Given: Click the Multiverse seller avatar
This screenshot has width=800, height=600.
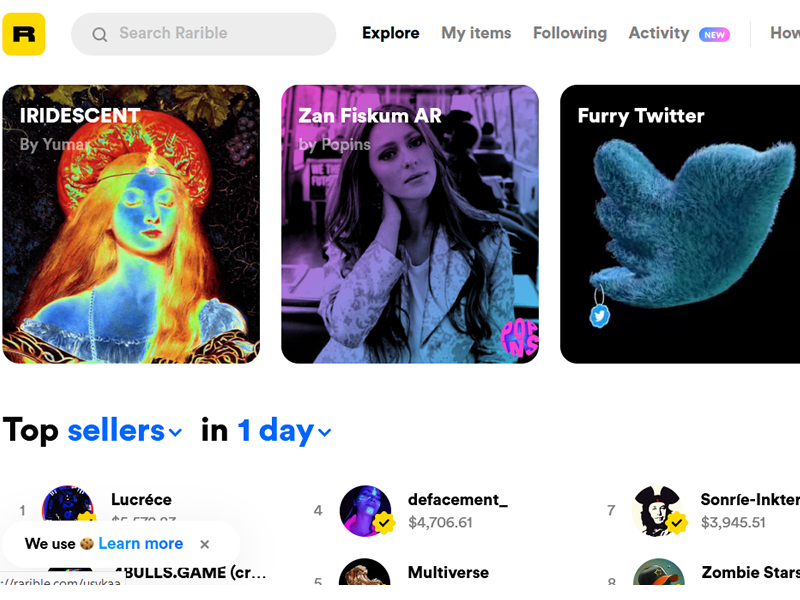Looking at the screenshot, I should 365,571.
